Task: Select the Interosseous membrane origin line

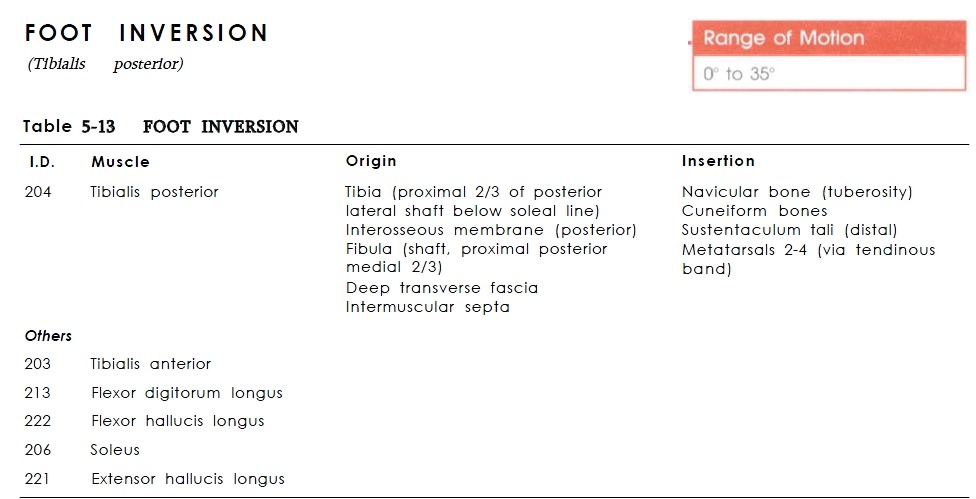Action: pos(491,230)
